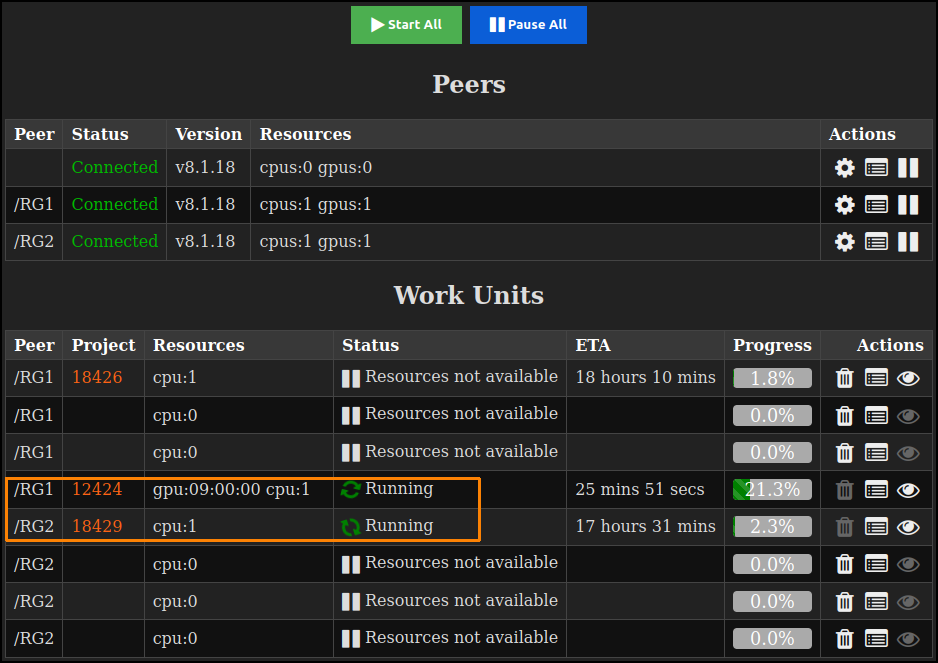The image size is (938, 663).
Task: Delete the project 18426 work unit
Action: [844, 378]
